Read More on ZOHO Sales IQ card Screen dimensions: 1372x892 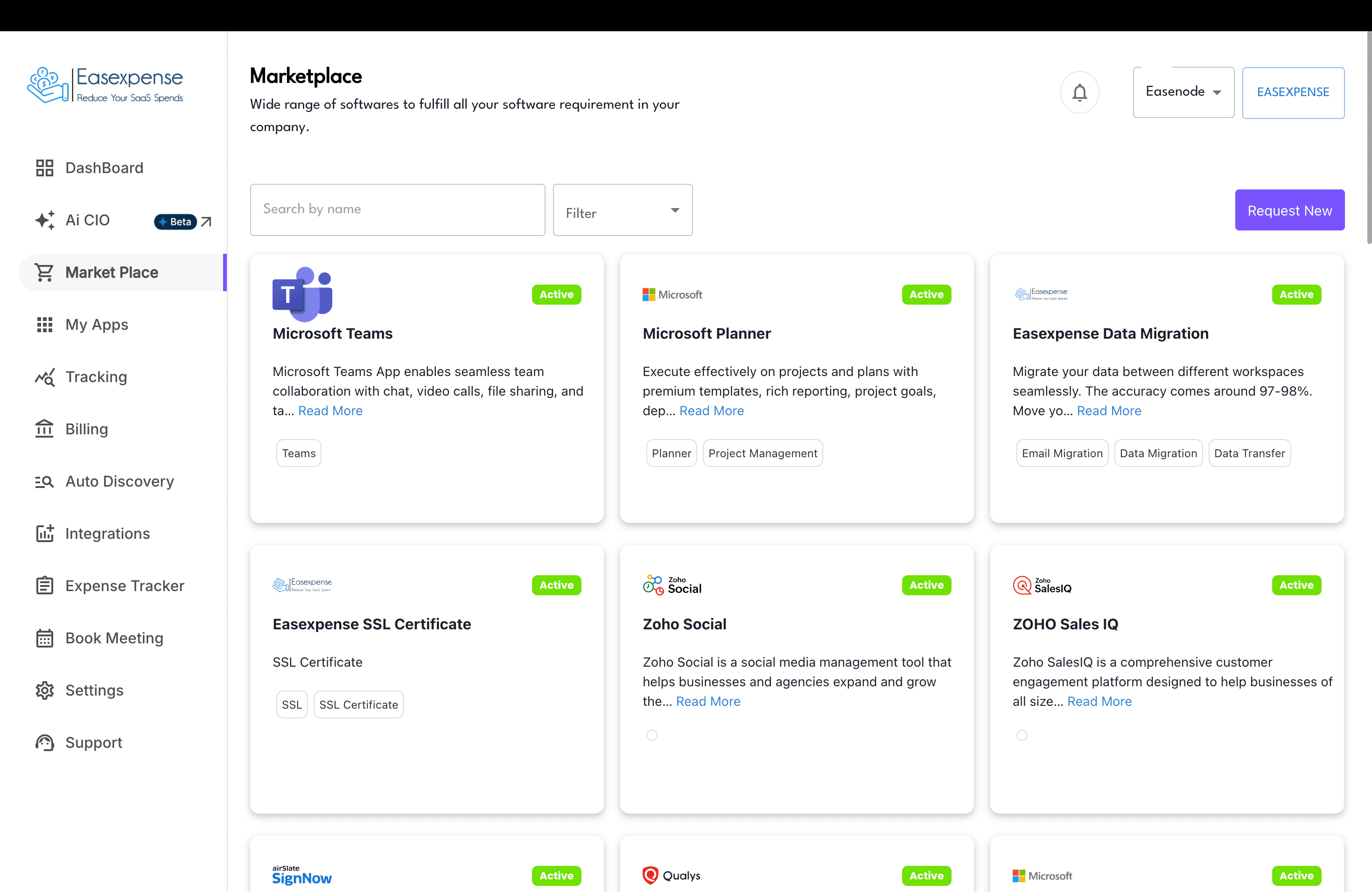coord(1099,701)
